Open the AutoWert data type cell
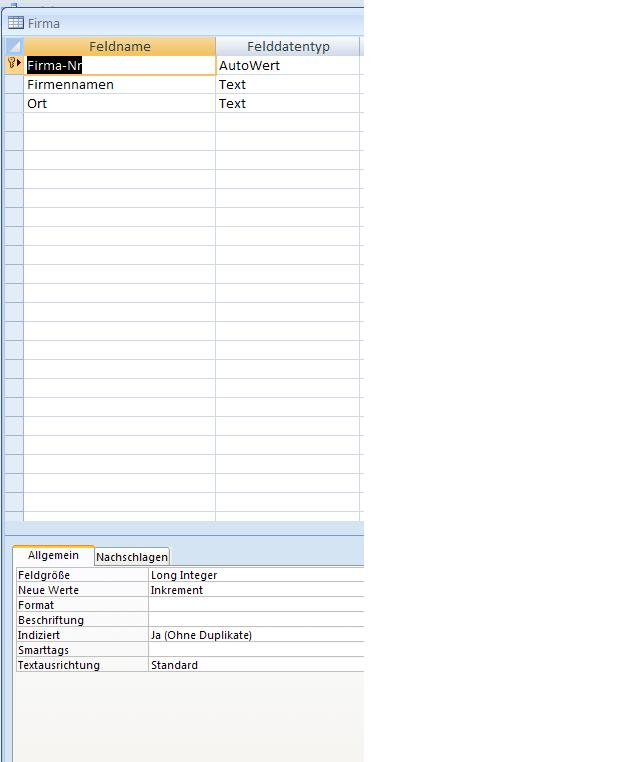The image size is (640, 762). (288, 66)
